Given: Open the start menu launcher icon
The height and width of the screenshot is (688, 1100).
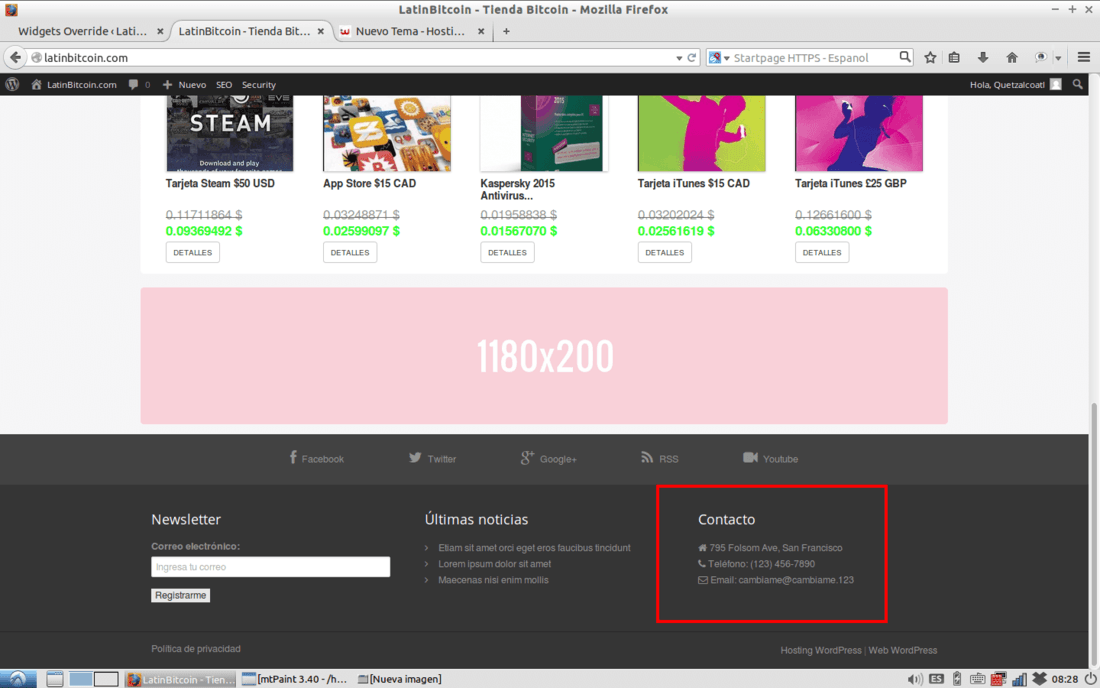Looking at the screenshot, I should click(x=18, y=679).
